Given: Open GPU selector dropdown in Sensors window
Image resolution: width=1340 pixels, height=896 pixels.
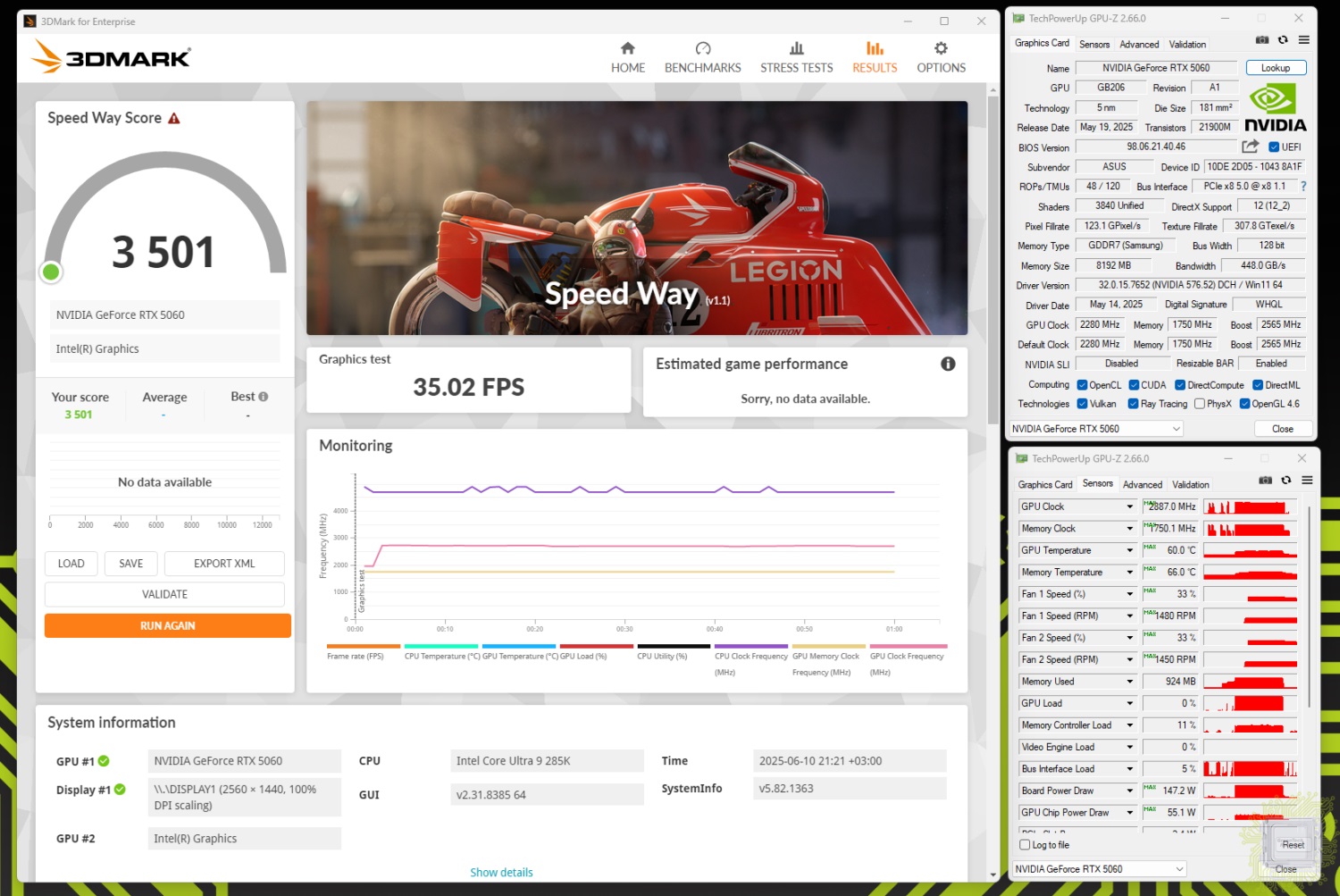Looking at the screenshot, I should (x=1100, y=869).
